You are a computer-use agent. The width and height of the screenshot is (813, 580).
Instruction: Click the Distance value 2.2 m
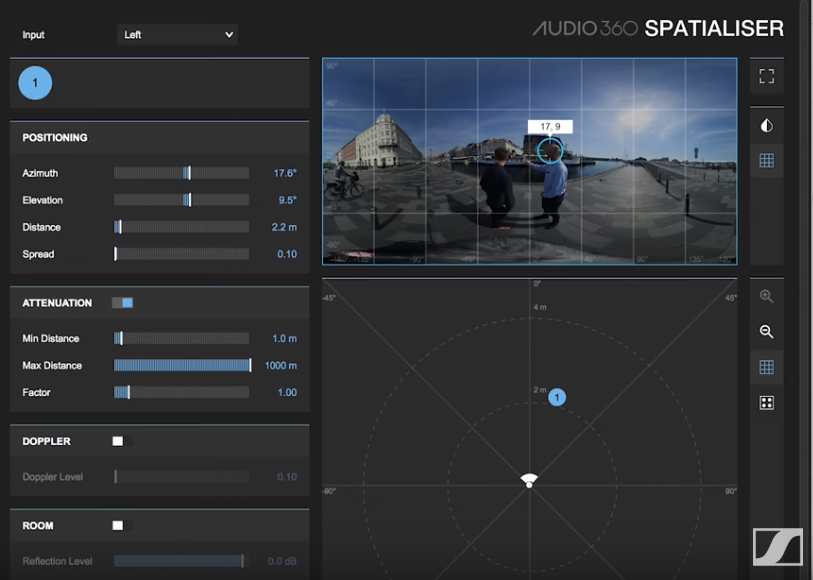coord(284,227)
